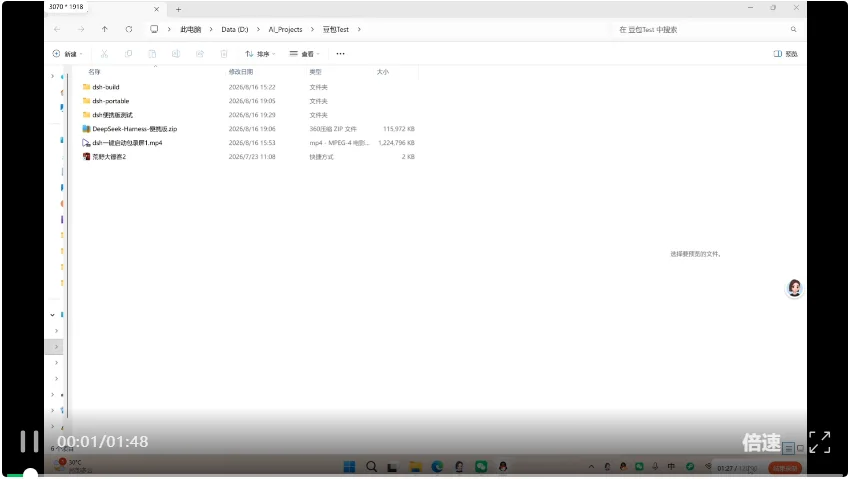
Task: Open Task View on taskbar
Action: tap(393, 467)
